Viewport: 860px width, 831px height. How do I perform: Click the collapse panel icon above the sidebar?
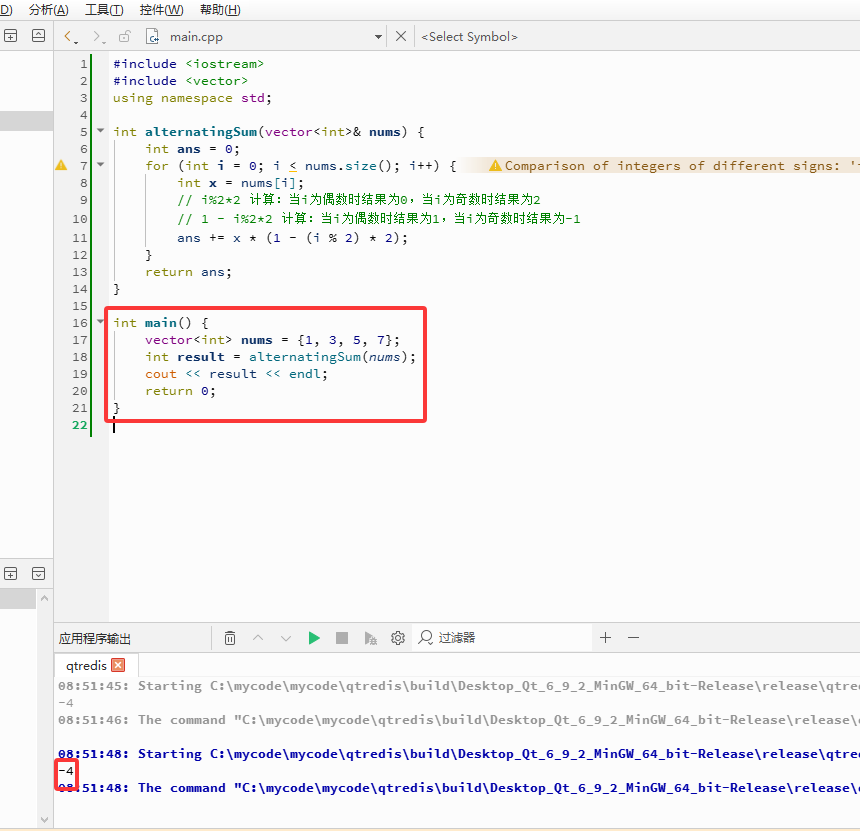click(x=38, y=36)
